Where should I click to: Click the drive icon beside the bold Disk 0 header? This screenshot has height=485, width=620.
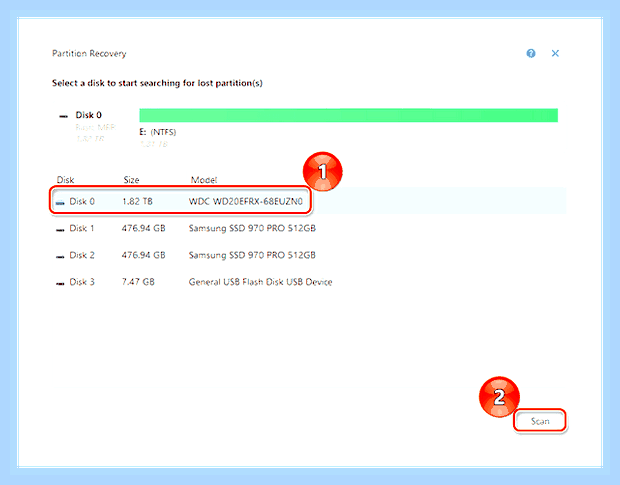coord(63,116)
